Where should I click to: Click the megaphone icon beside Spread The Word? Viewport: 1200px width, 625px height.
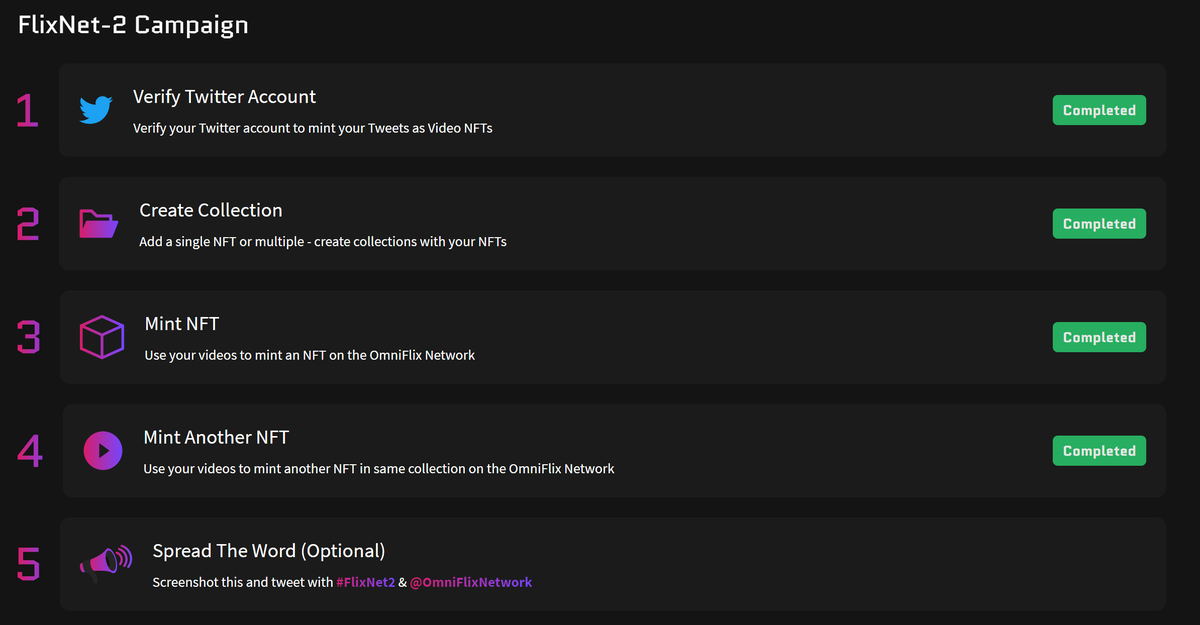point(106,564)
